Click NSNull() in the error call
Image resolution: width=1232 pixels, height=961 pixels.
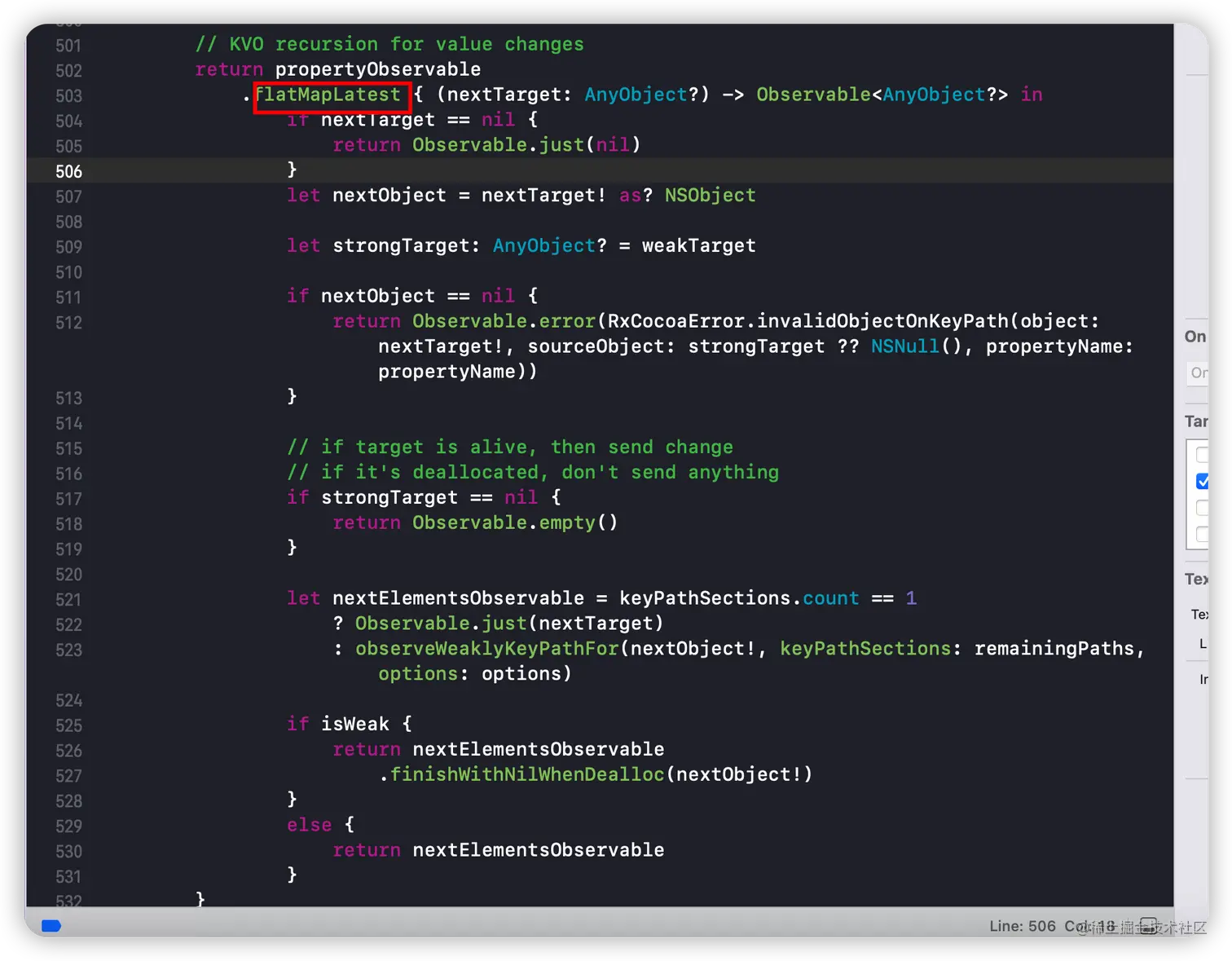(916, 346)
